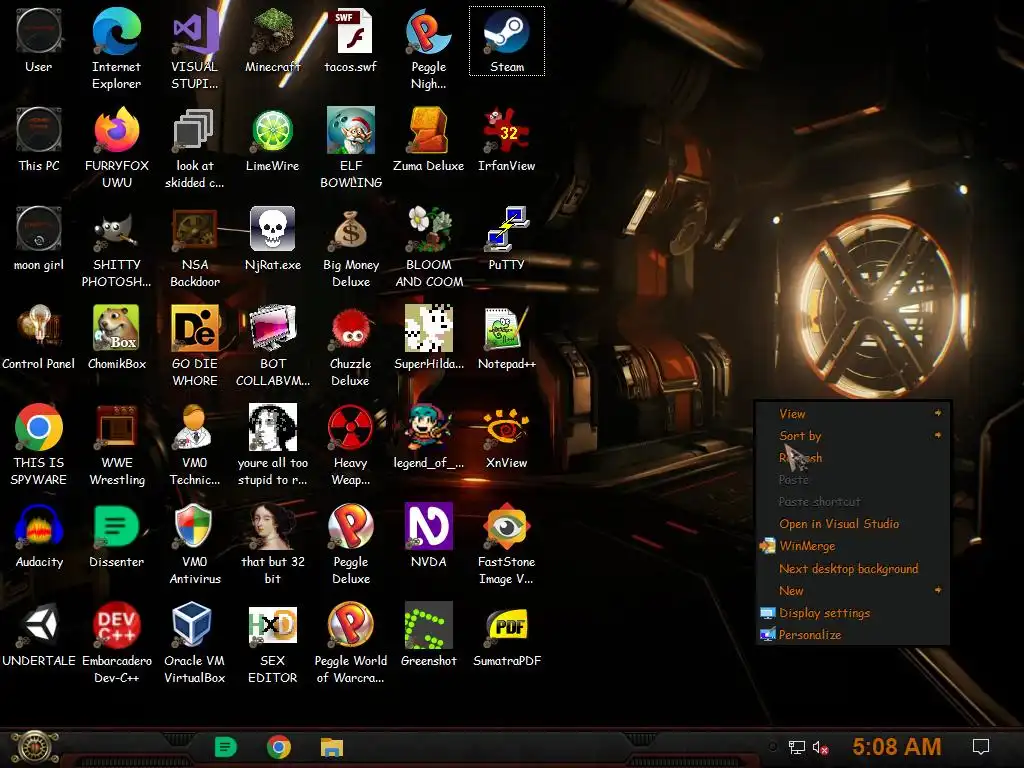Open the Start button on taskbar
1024x768 pixels.
coord(36,747)
